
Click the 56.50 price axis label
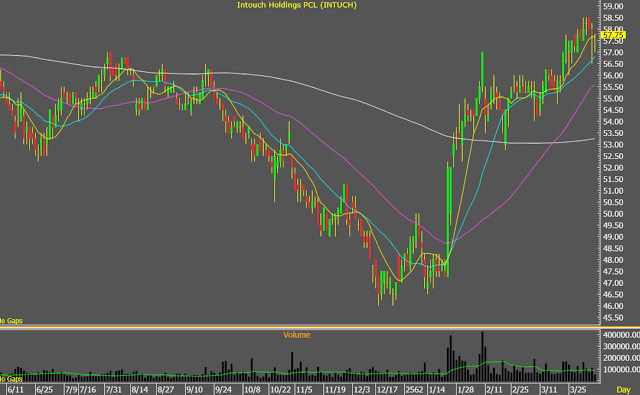[x=613, y=64]
